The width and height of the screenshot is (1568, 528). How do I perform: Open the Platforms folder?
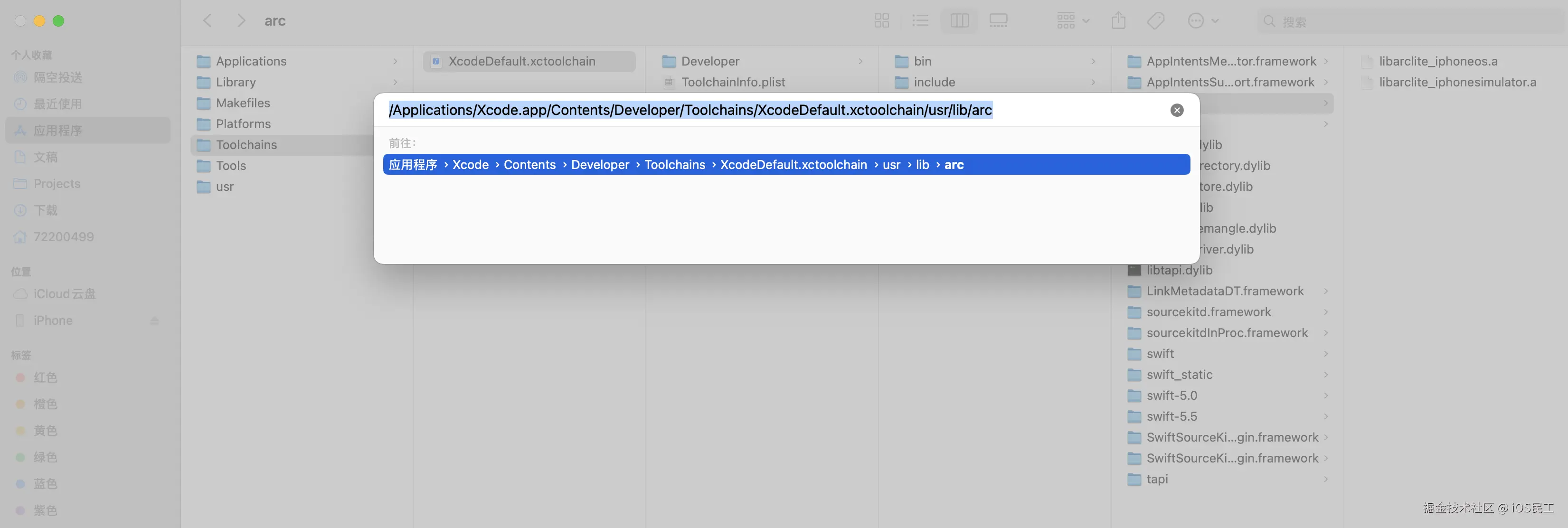[243, 124]
